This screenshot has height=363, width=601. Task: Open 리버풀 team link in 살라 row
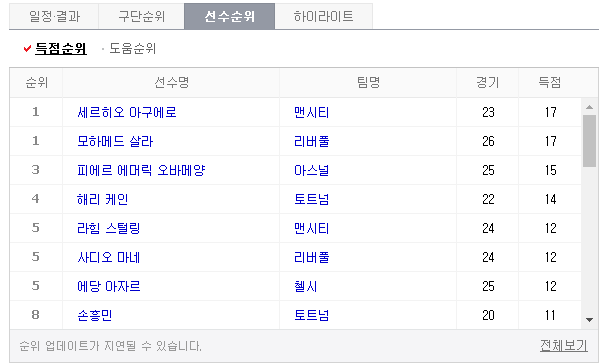[312, 141]
